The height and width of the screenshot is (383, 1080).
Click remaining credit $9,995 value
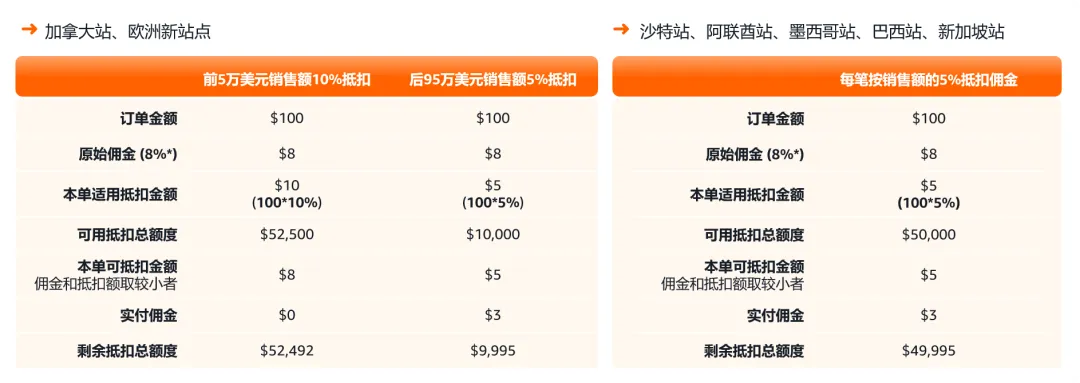coord(493,351)
